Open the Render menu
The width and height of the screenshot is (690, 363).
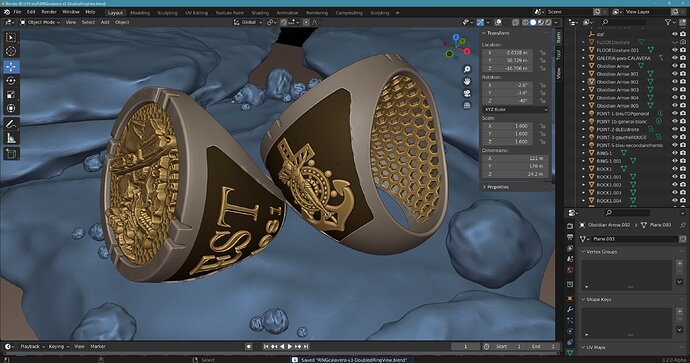click(x=49, y=12)
